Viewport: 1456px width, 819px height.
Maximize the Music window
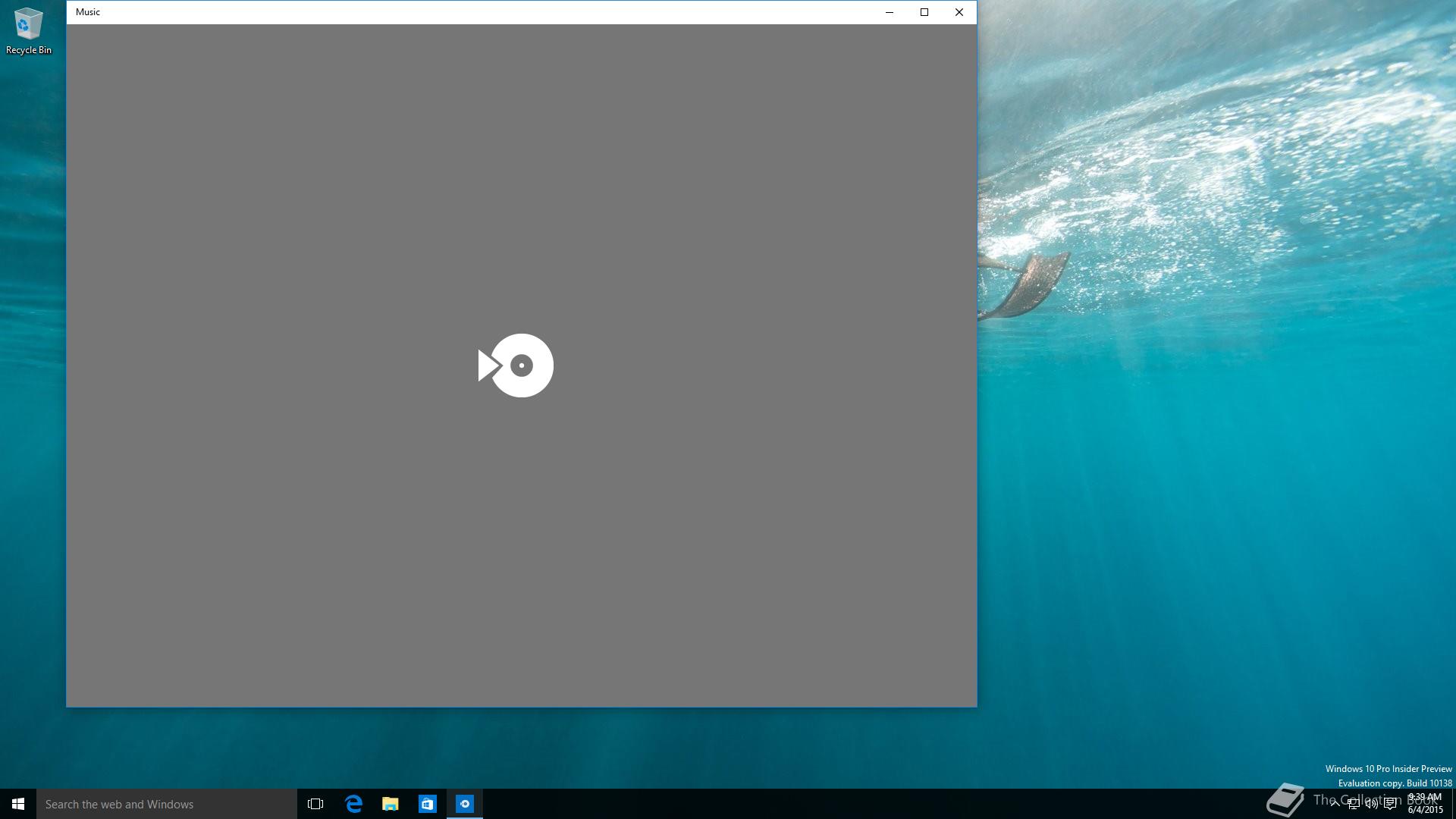(924, 12)
